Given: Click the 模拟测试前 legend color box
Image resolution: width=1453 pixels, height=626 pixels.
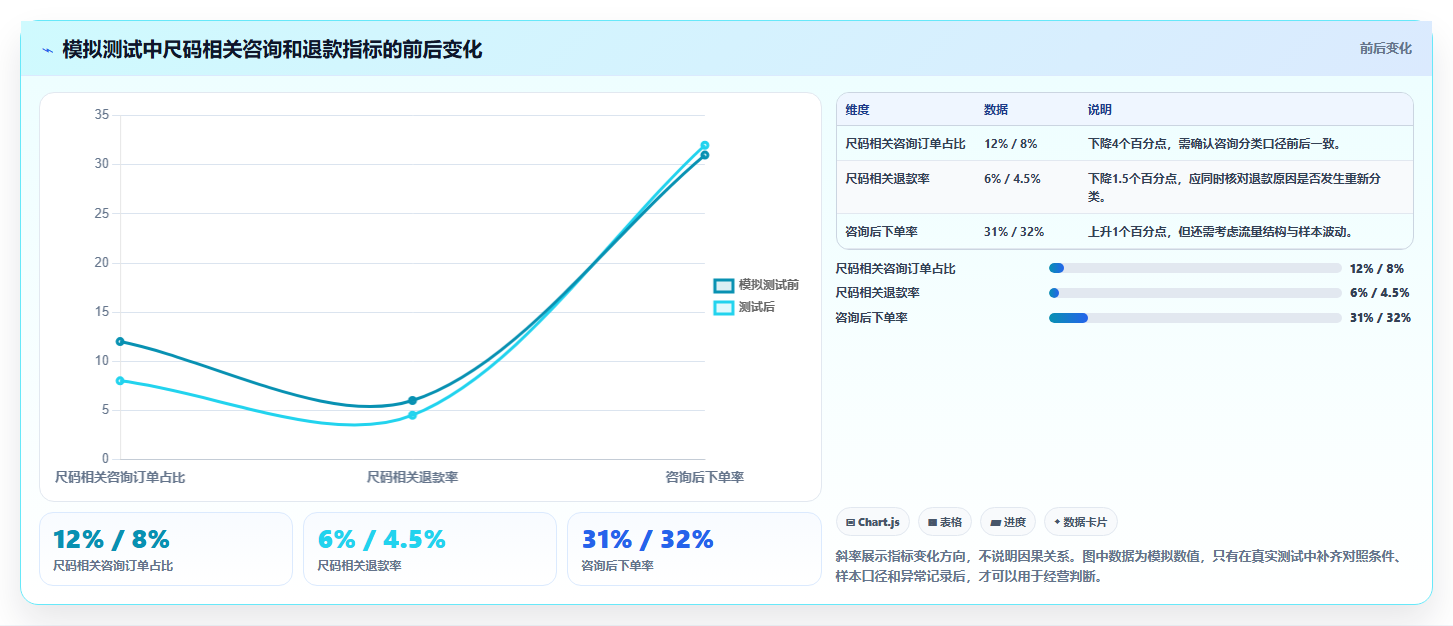Looking at the screenshot, I should click(723, 285).
